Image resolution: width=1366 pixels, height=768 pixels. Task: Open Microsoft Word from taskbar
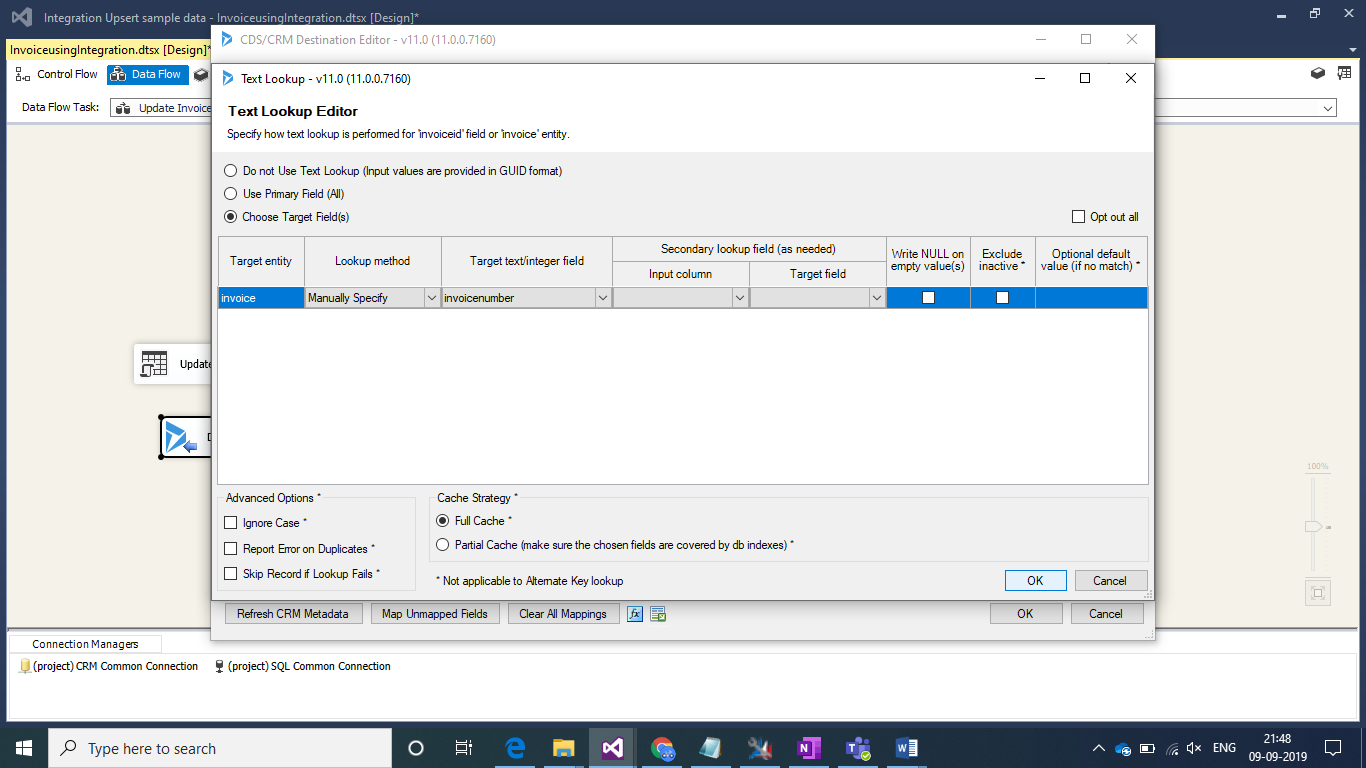coord(907,748)
